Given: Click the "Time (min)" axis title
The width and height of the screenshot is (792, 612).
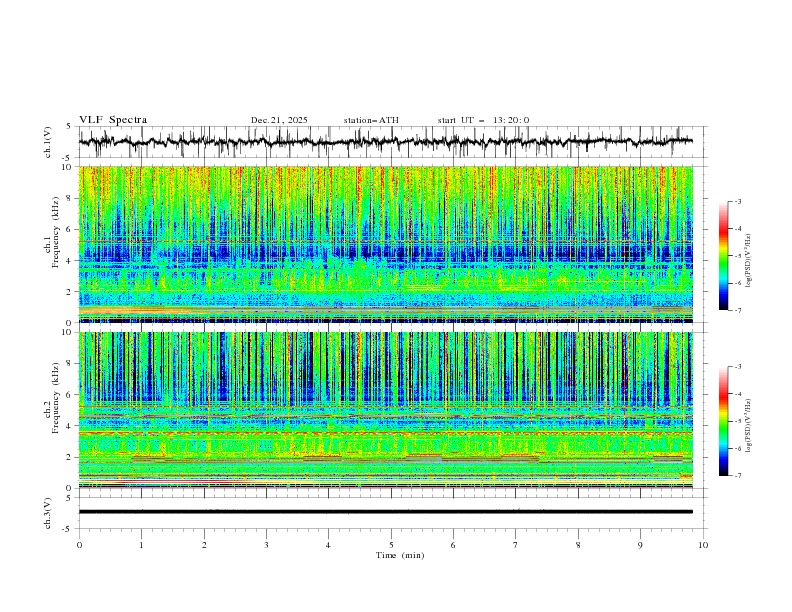Looking at the screenshot, I should [400, 555].
